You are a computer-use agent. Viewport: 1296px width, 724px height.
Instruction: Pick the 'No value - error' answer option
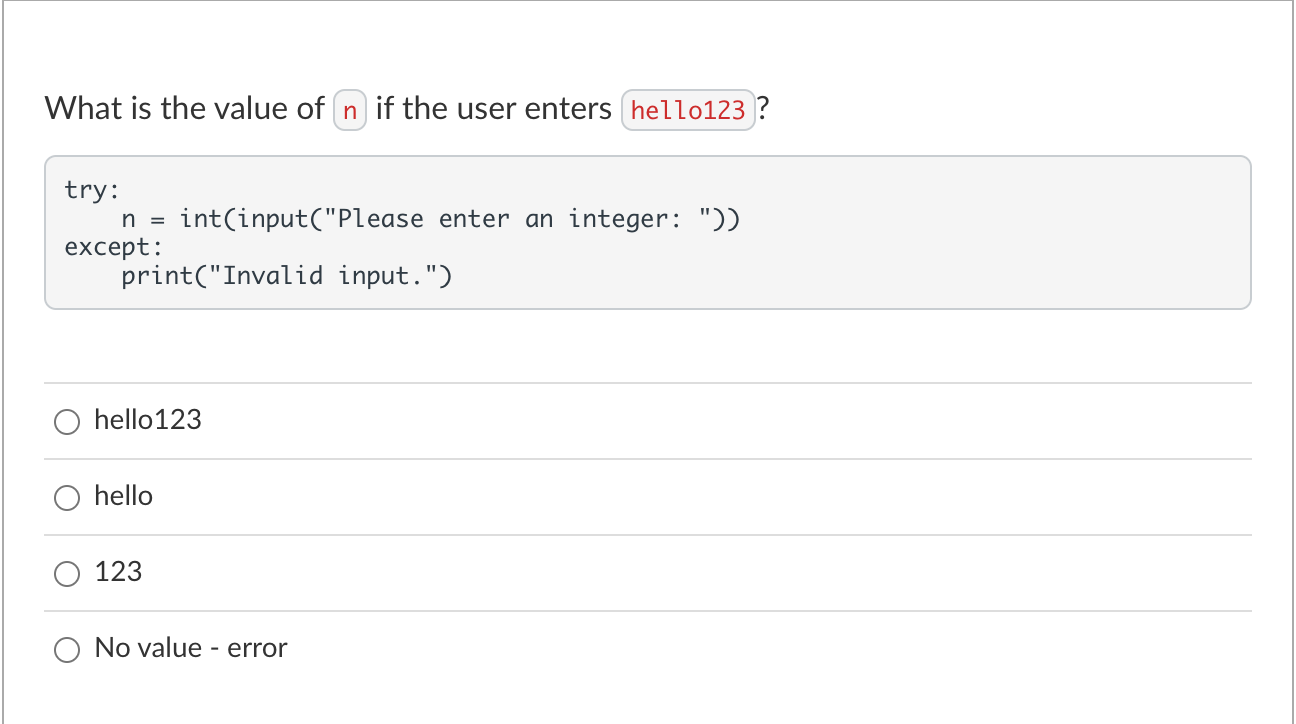pyautogui.click(x=189, y=648)
